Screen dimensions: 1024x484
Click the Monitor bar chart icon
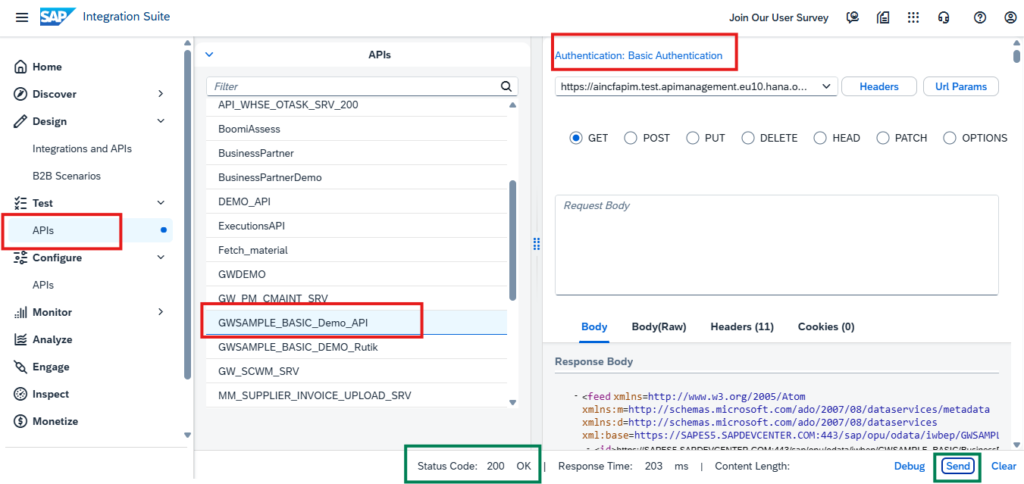coord(20,312)
